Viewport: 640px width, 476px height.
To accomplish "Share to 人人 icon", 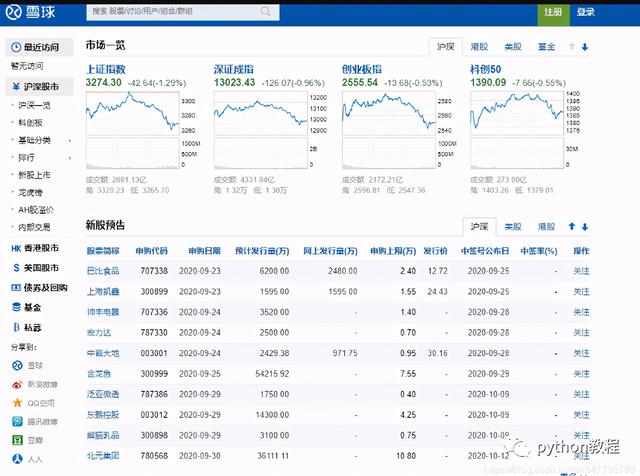I will click(x=18, y=459).
